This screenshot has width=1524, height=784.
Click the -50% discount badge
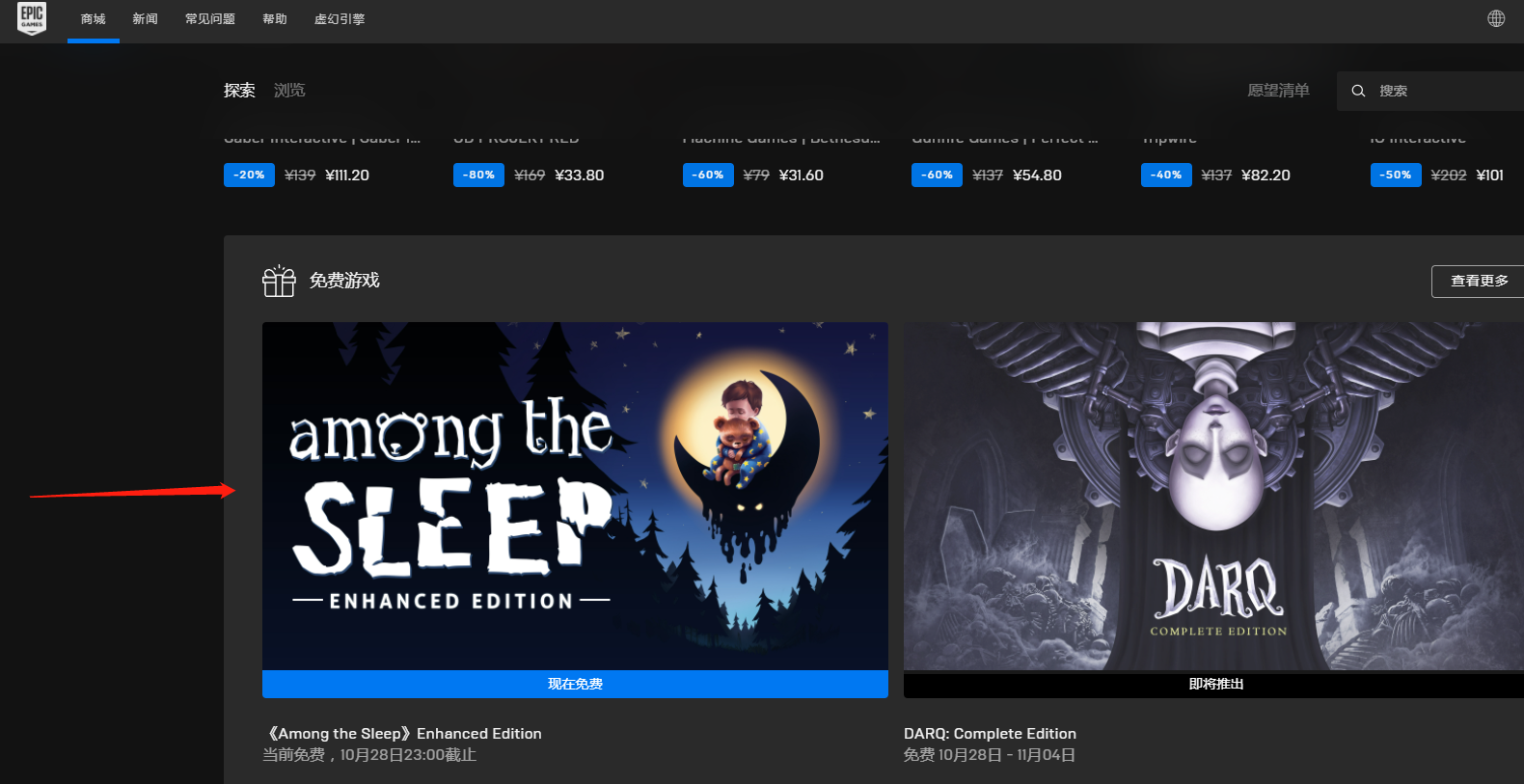click(1395, 175)
